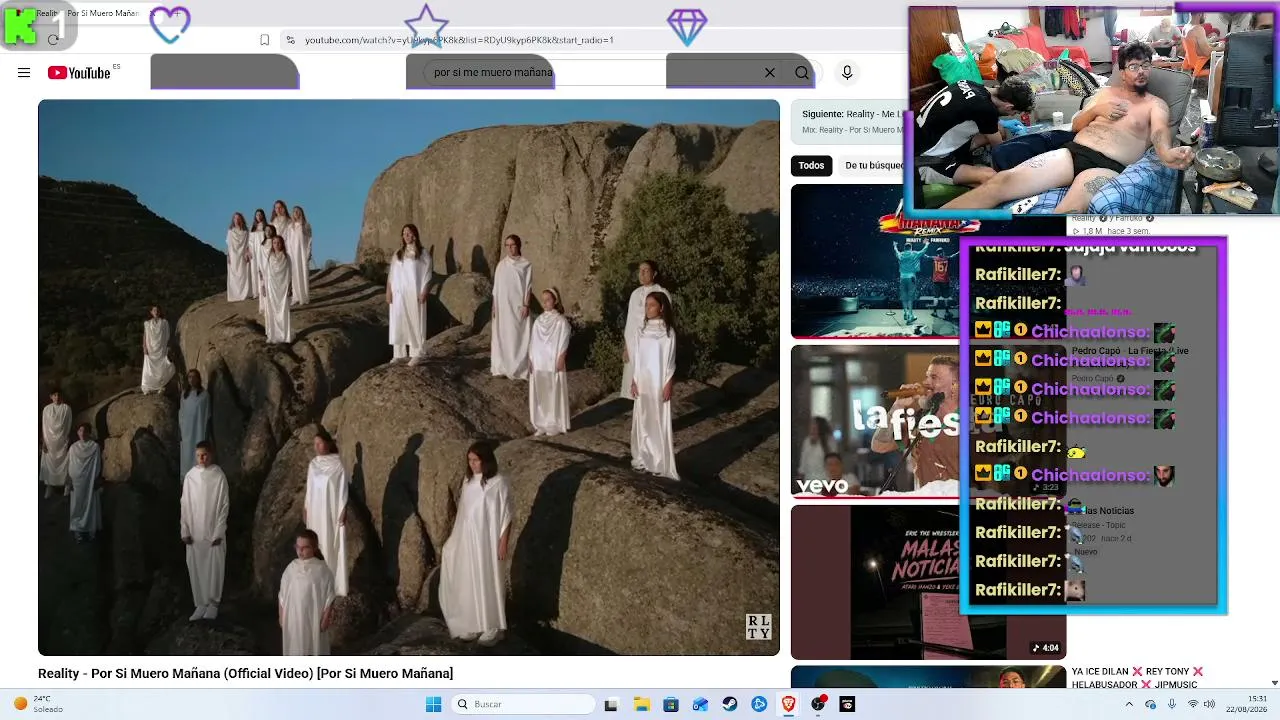
Task: Clear the YouTube search query
Action: 769,72
